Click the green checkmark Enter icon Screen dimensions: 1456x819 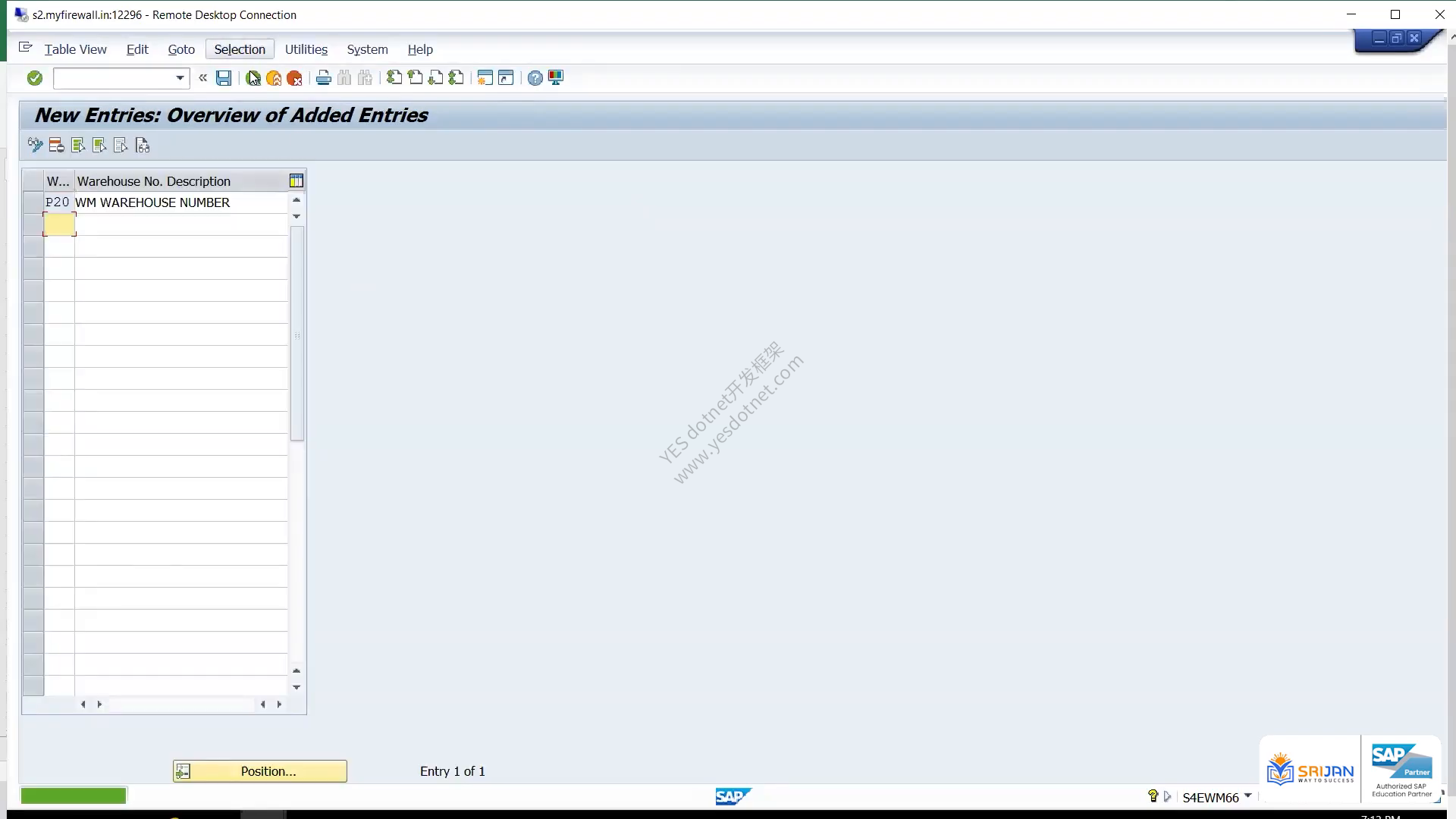(35, 78)
